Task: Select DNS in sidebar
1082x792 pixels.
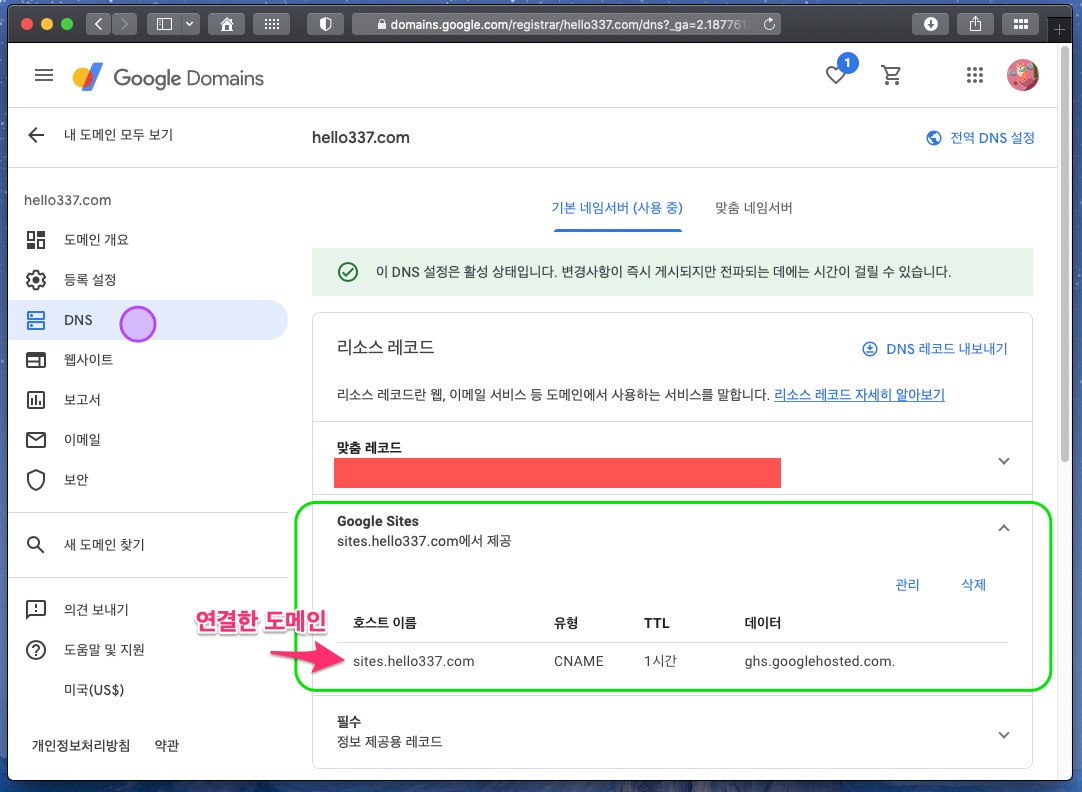Action: pos(148,320)
